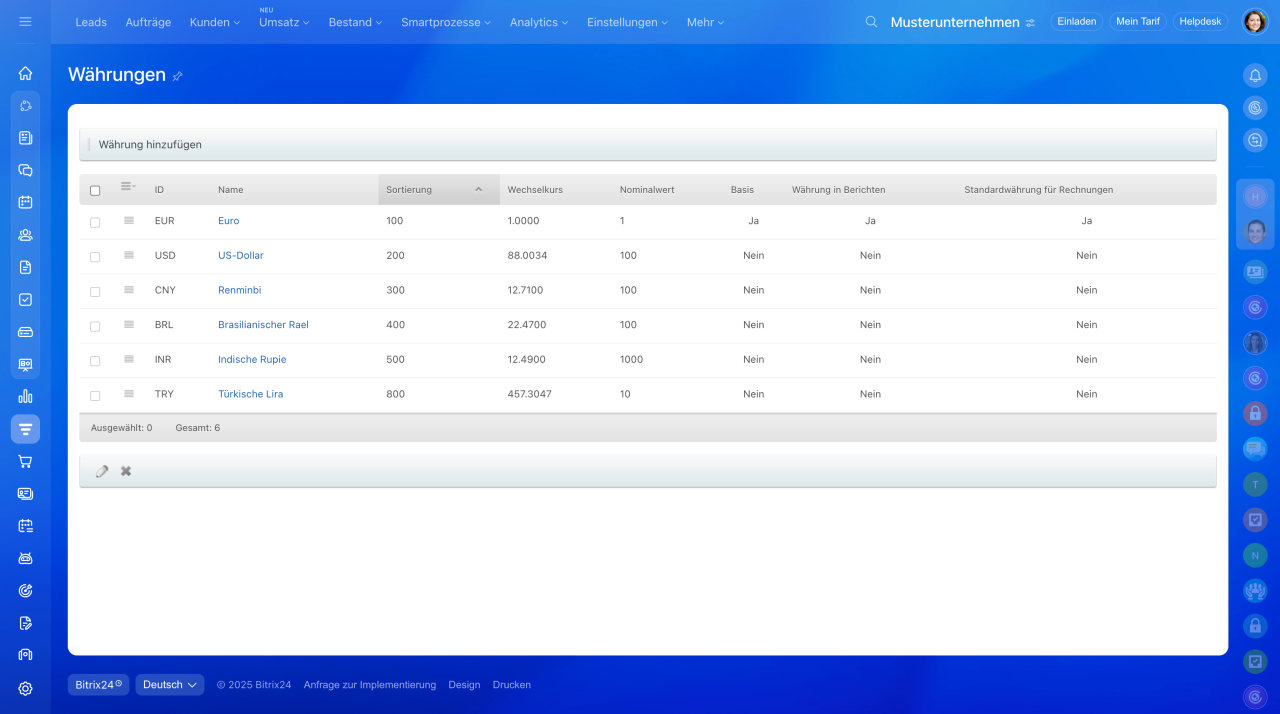Open the people/contacts sidebar icon
The image size is (1280, 714).
click(x=25, y=235)
